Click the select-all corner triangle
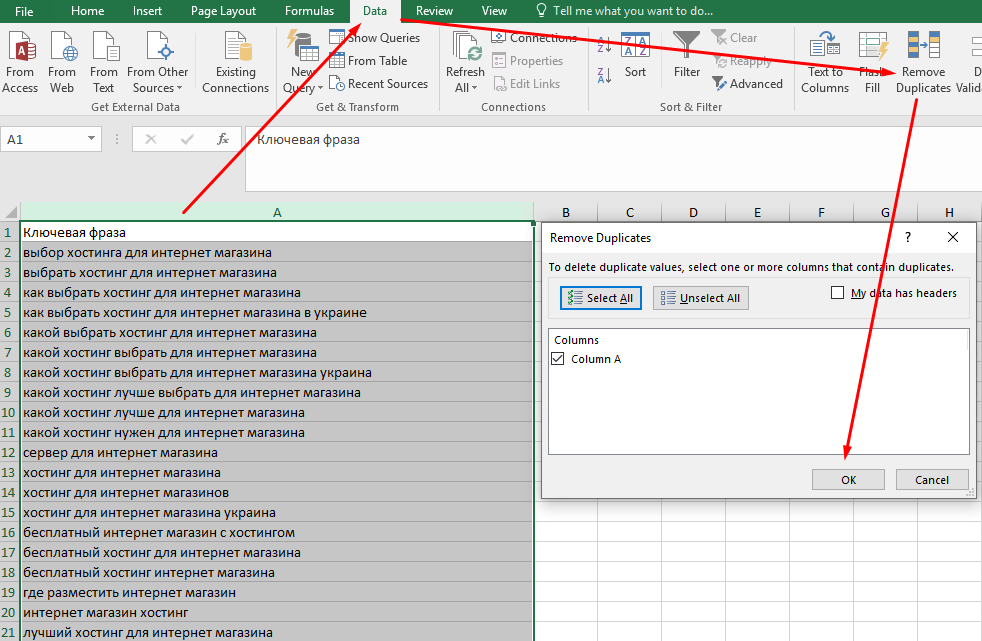The width and height of the screenshot is (982, 641). click(x=11, y=212)
